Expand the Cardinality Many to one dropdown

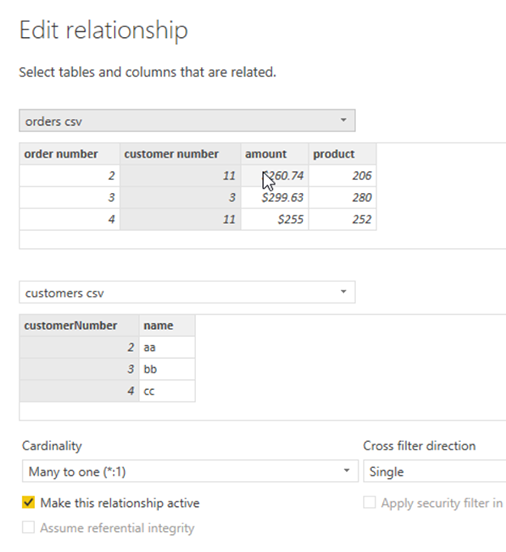click(190, 471)
